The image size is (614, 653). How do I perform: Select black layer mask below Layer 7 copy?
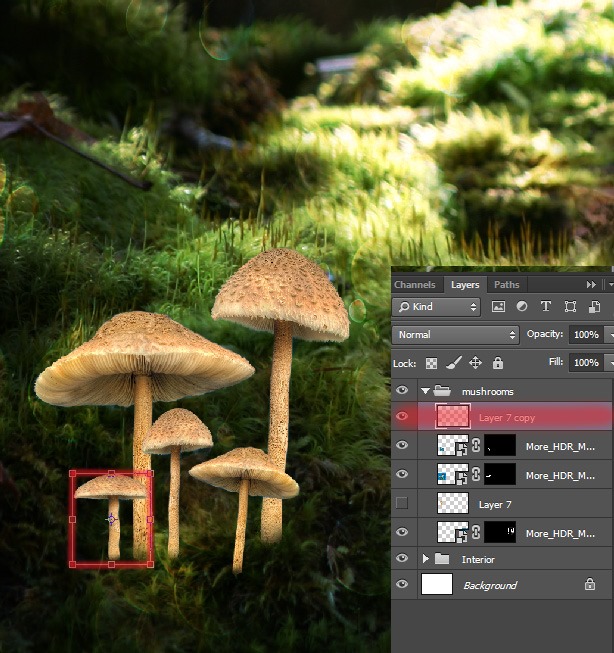click(x=500, y=445)
